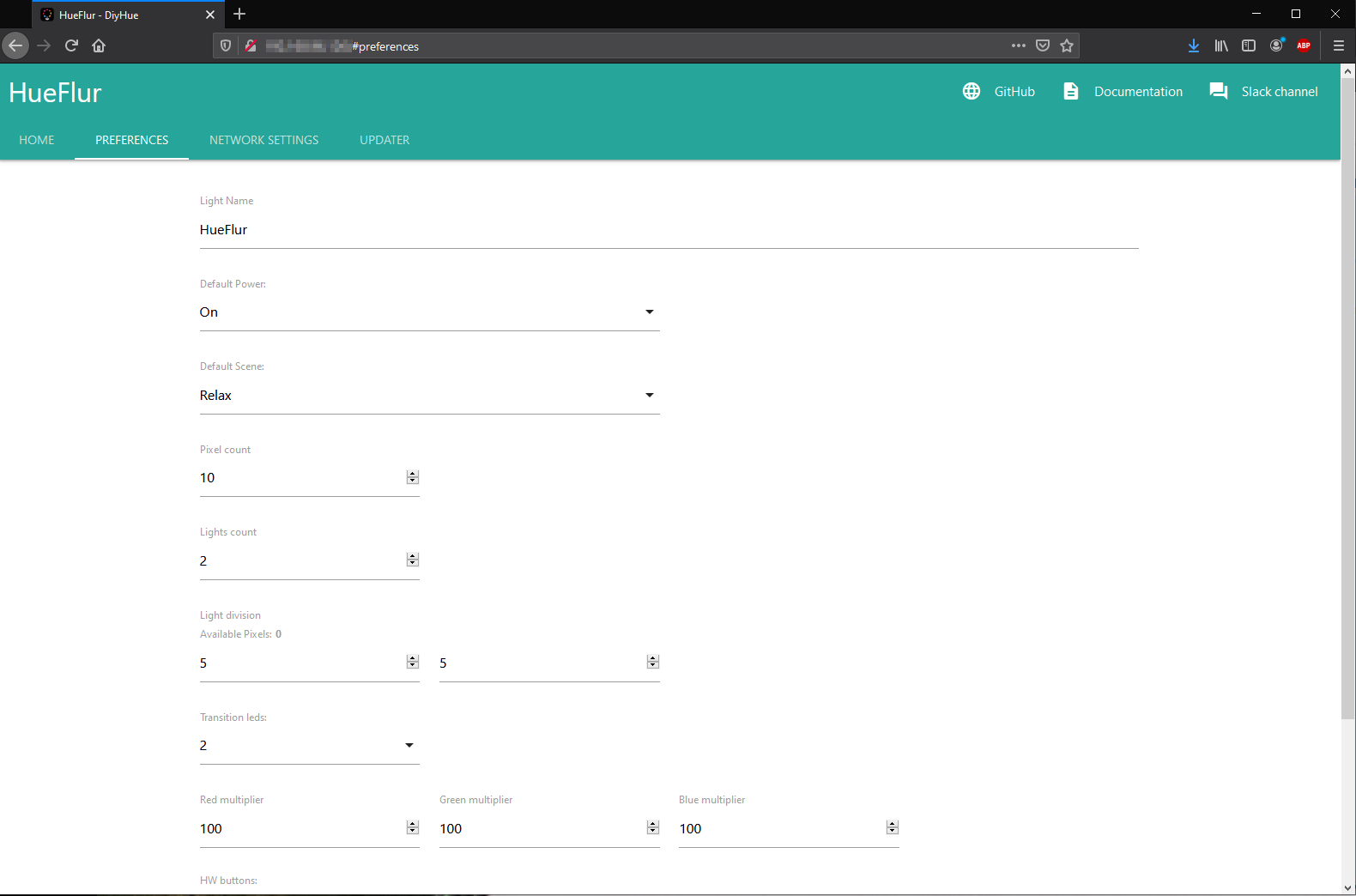Click the GitHub globe icon
Screen dimensions: 1356x896
coord(972,91)
